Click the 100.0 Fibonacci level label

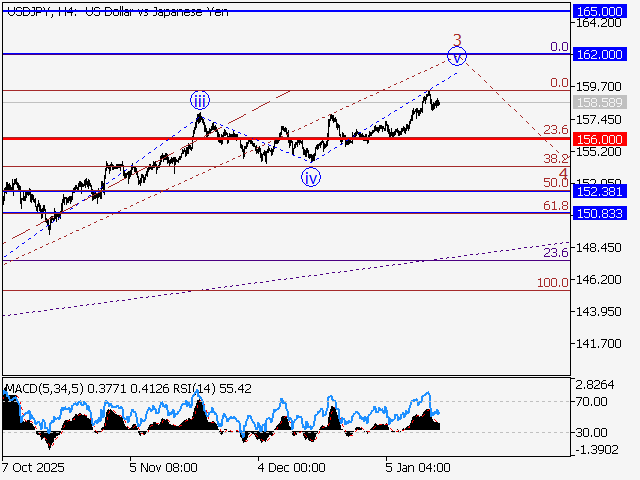click(x=552, y=283)
